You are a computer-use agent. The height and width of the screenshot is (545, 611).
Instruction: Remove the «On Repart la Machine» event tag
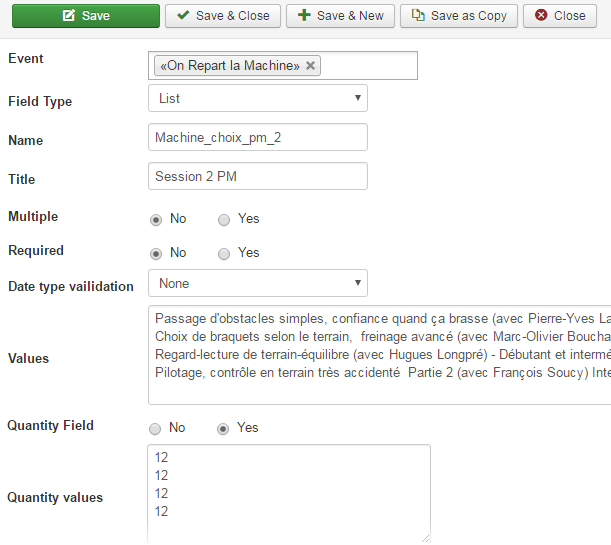click(311, 66)
